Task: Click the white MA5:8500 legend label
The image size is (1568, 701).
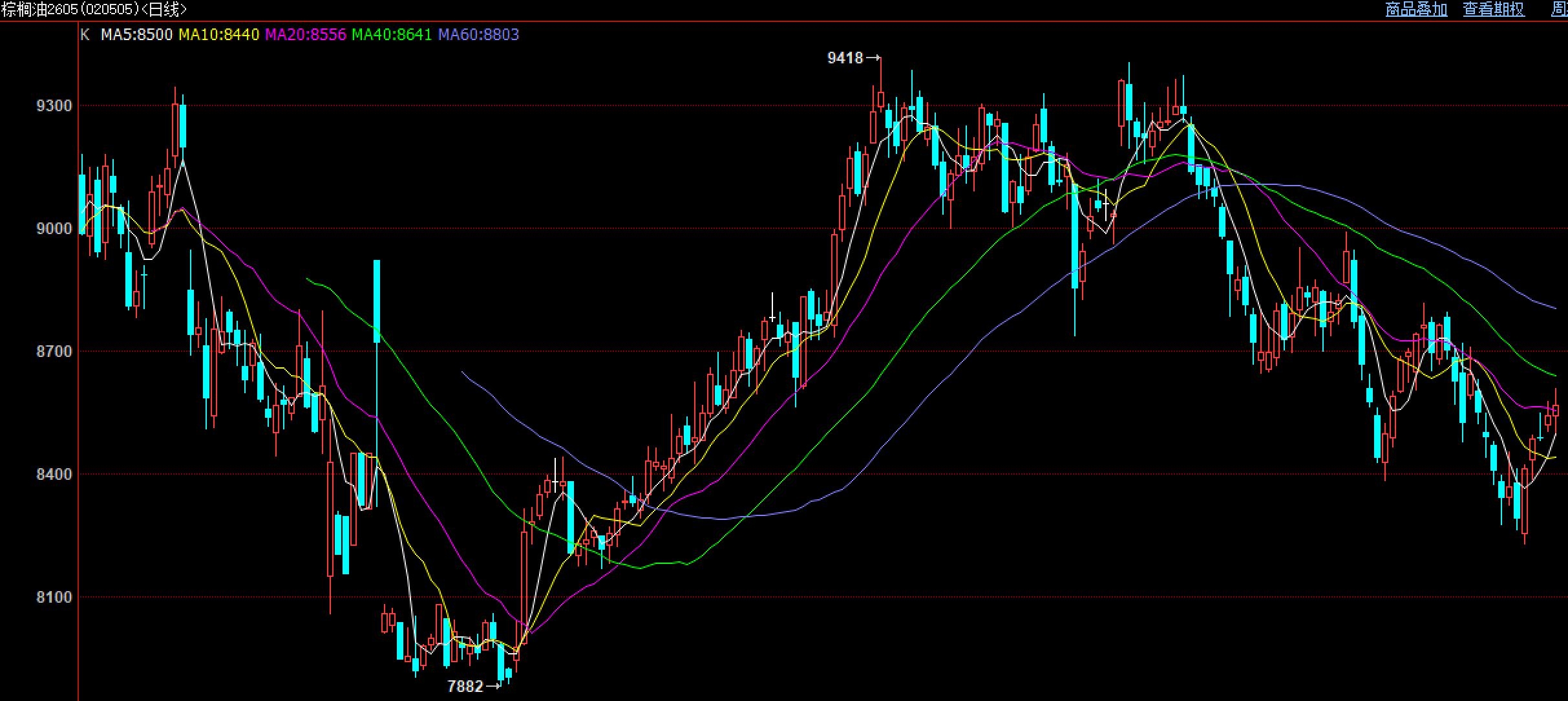Action: [x=136, y=35]
